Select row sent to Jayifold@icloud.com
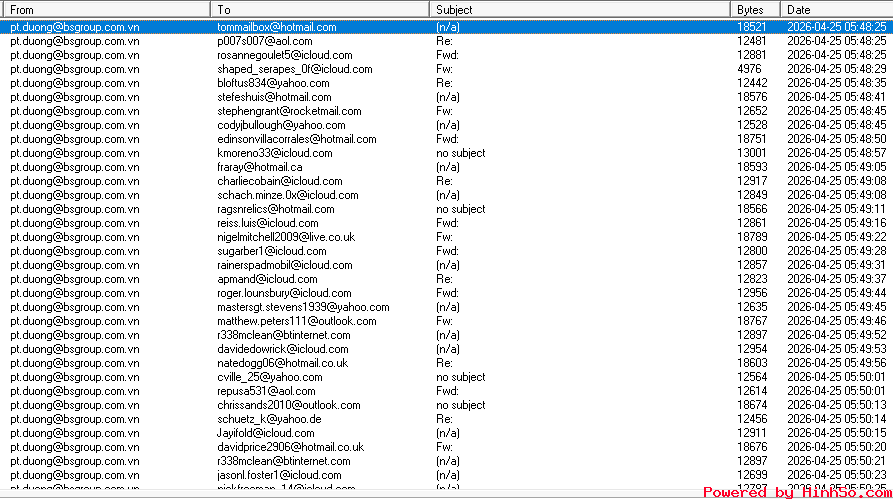The height and width of the screenshot is (499, 893). click(446, 433)
